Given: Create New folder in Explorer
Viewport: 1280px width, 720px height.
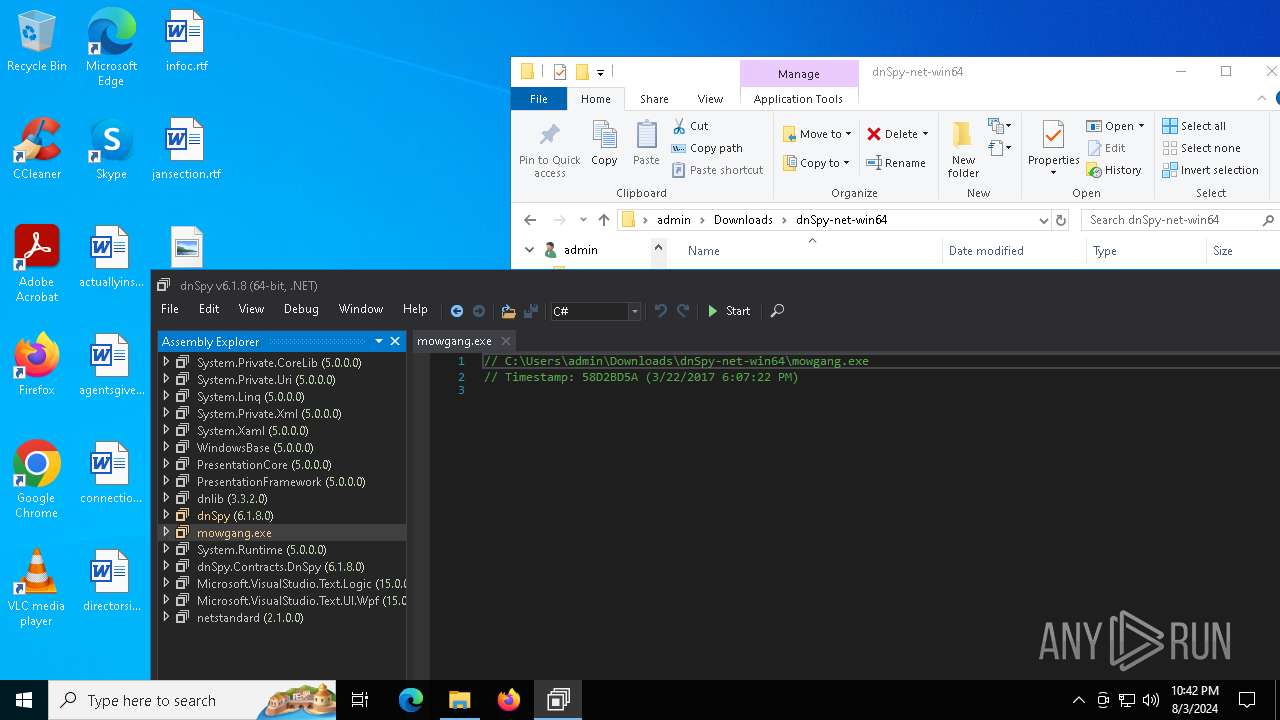Looking at the screenshot, I should [963, 150].
